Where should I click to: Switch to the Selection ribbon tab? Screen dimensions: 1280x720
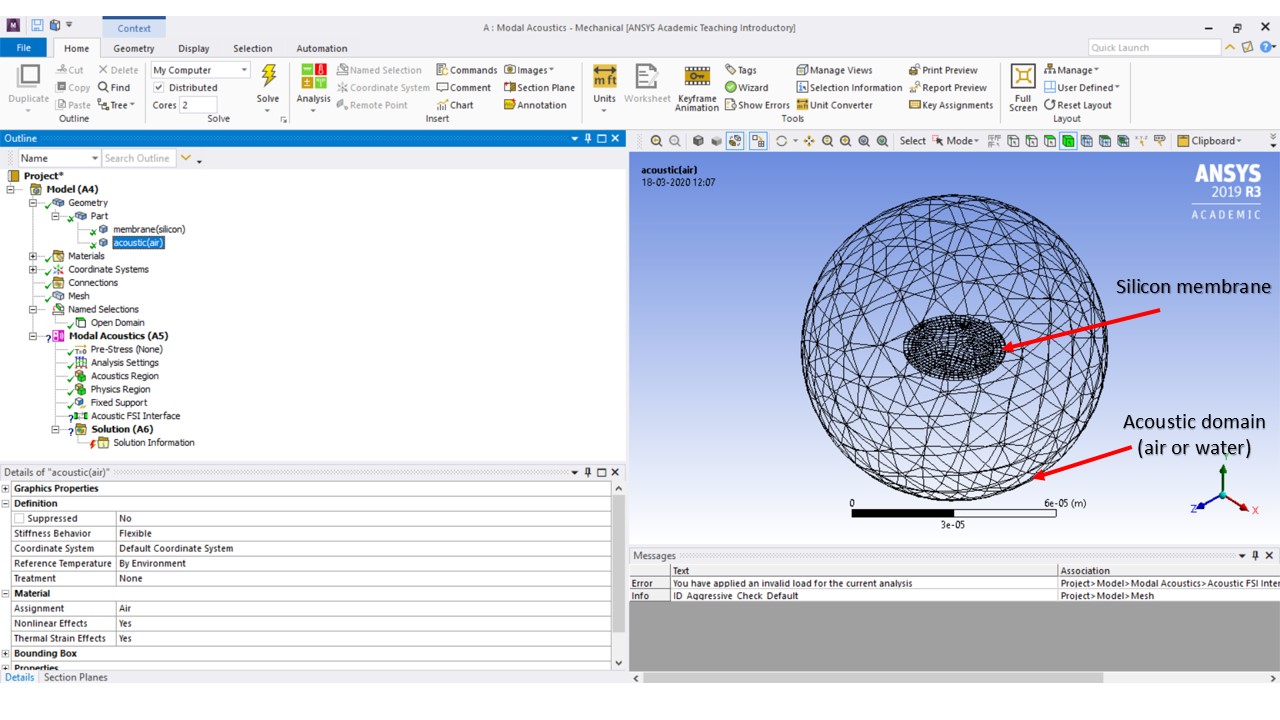(253, 48)
